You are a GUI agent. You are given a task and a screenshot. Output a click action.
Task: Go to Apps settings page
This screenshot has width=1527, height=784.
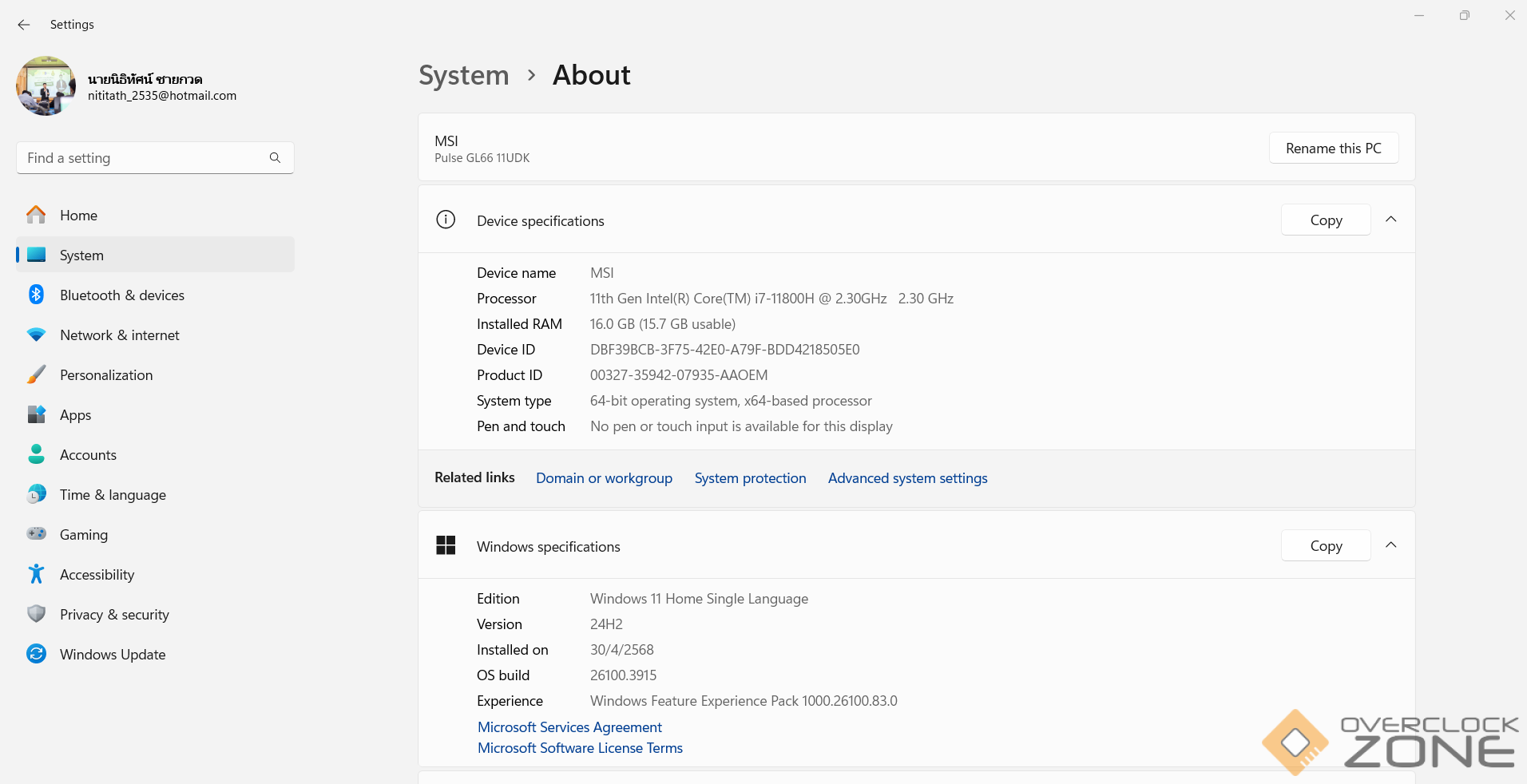[75, 415]
